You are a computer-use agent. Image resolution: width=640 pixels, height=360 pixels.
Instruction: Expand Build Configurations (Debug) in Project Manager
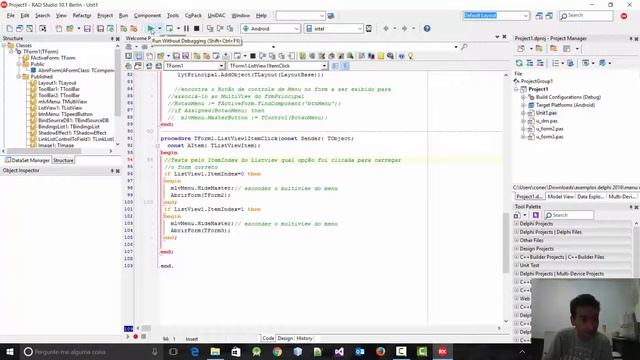[523, 97]
